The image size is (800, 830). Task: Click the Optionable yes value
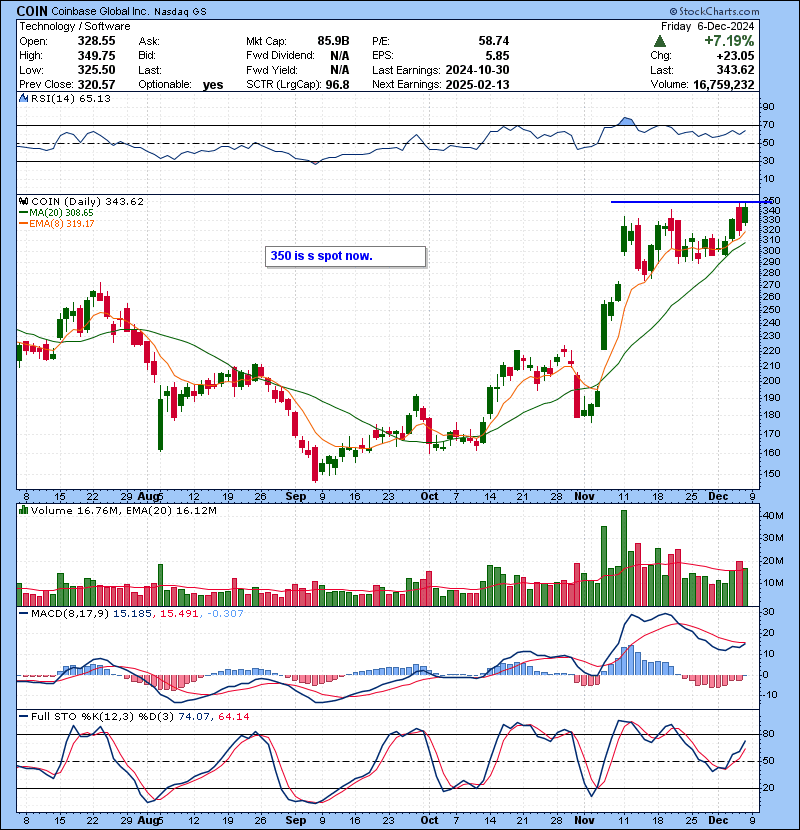(213, 85)
